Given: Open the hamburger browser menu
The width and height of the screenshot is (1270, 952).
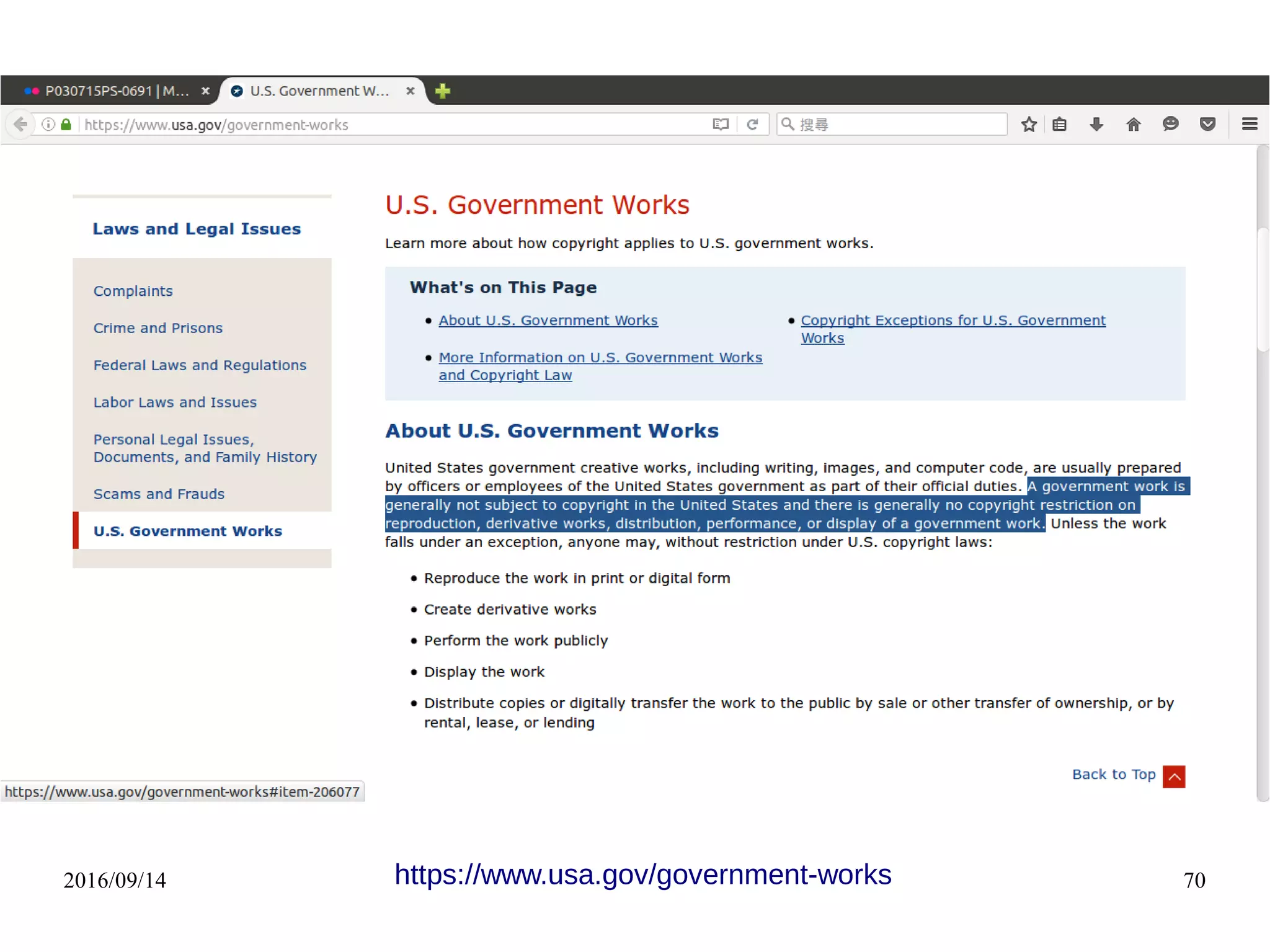Looking at the screenshot, I should [1250, 124].
